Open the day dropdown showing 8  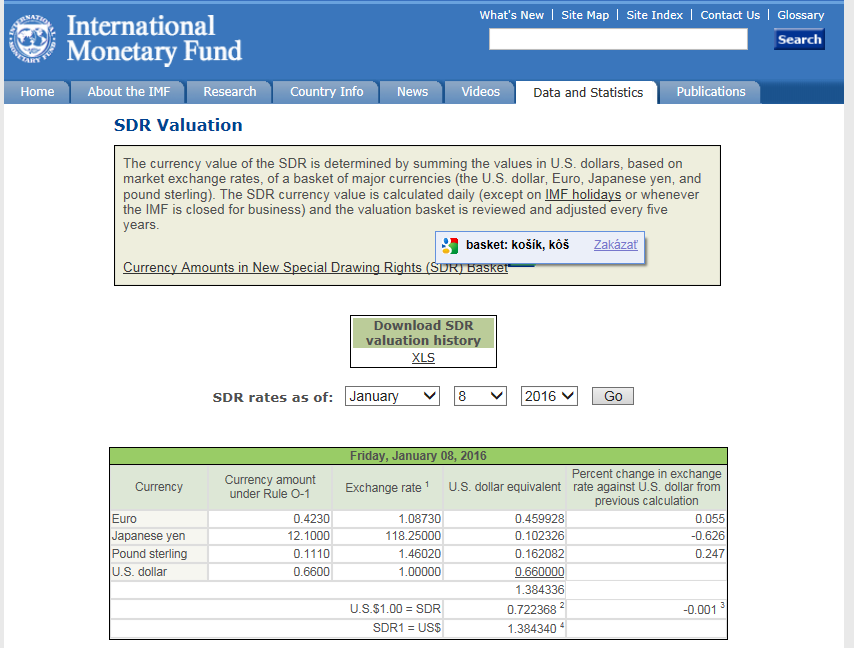tap(480, 396)
